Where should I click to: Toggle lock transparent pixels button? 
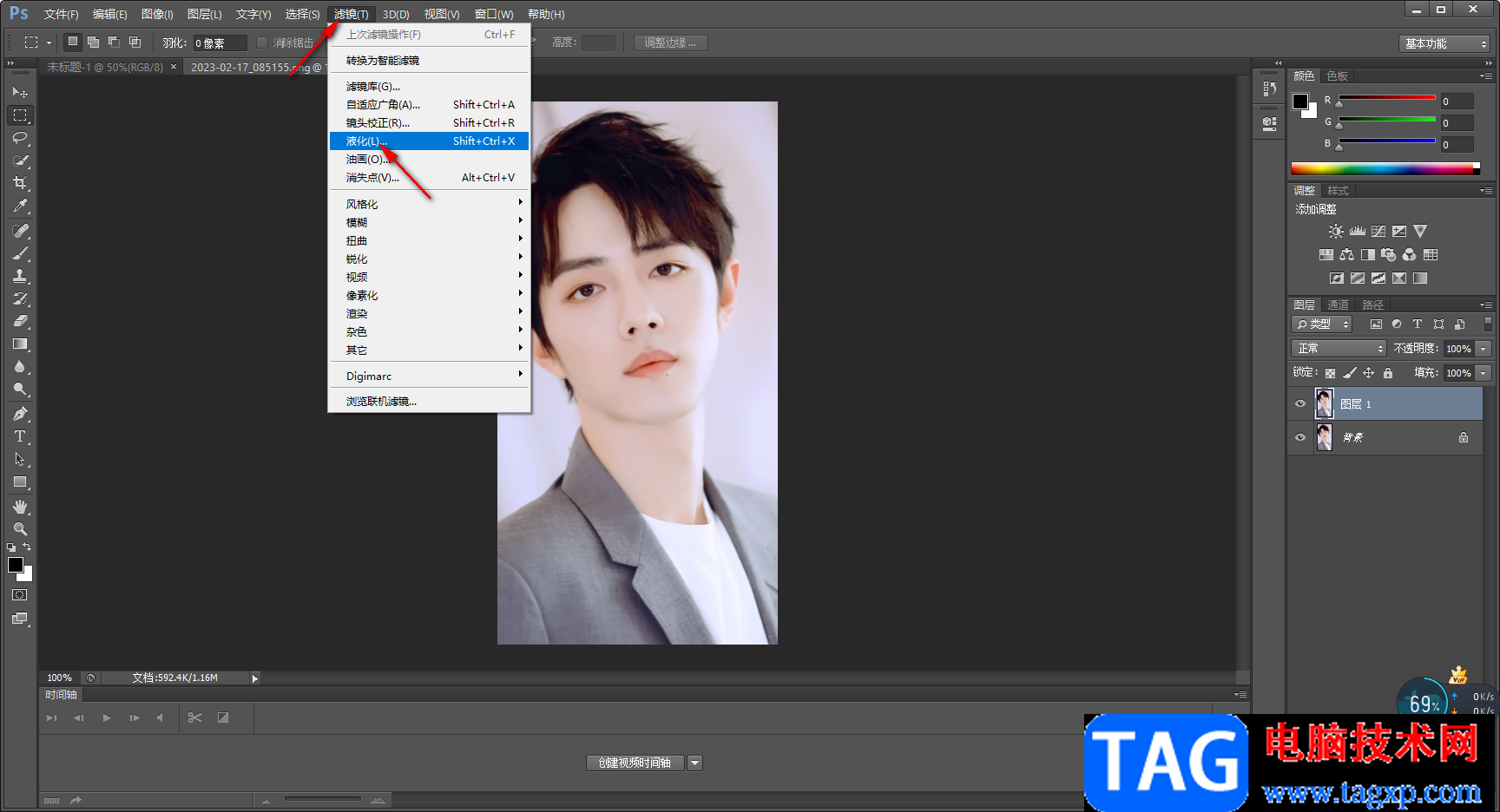click(x=1330, y=373)
